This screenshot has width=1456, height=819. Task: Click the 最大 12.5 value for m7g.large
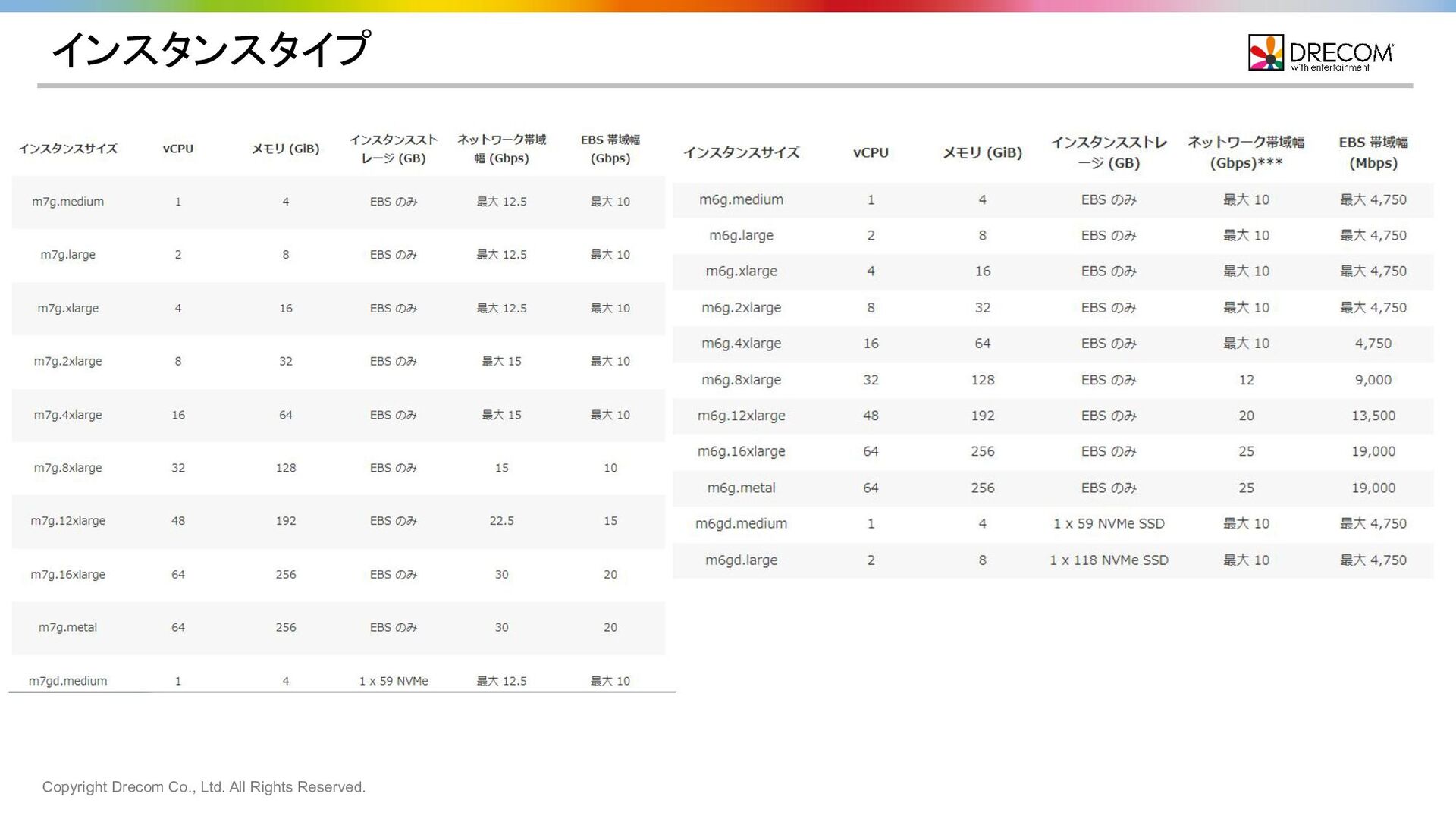click(501, 255)
